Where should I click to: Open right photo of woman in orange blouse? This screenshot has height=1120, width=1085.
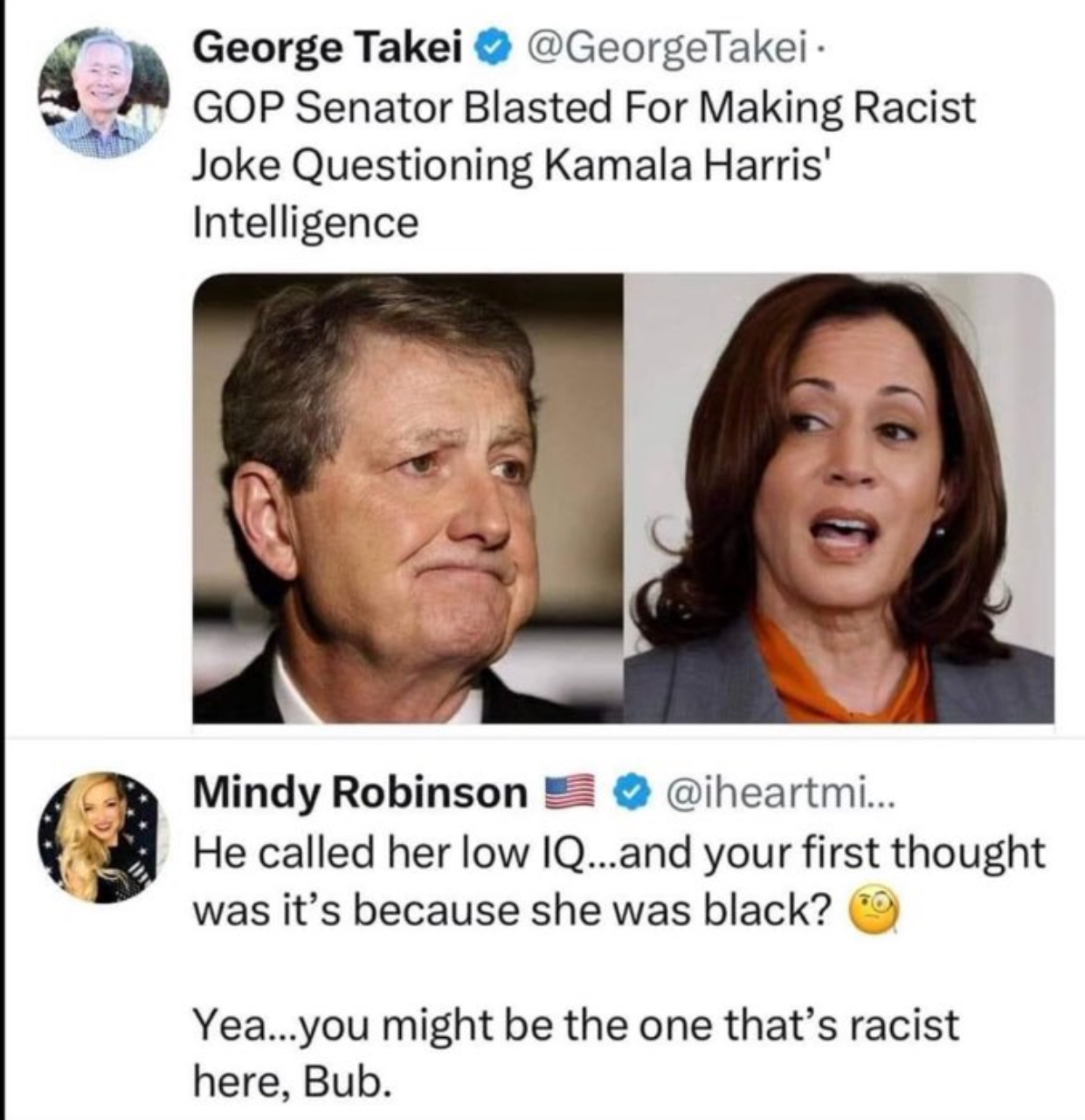pos(840,498)
